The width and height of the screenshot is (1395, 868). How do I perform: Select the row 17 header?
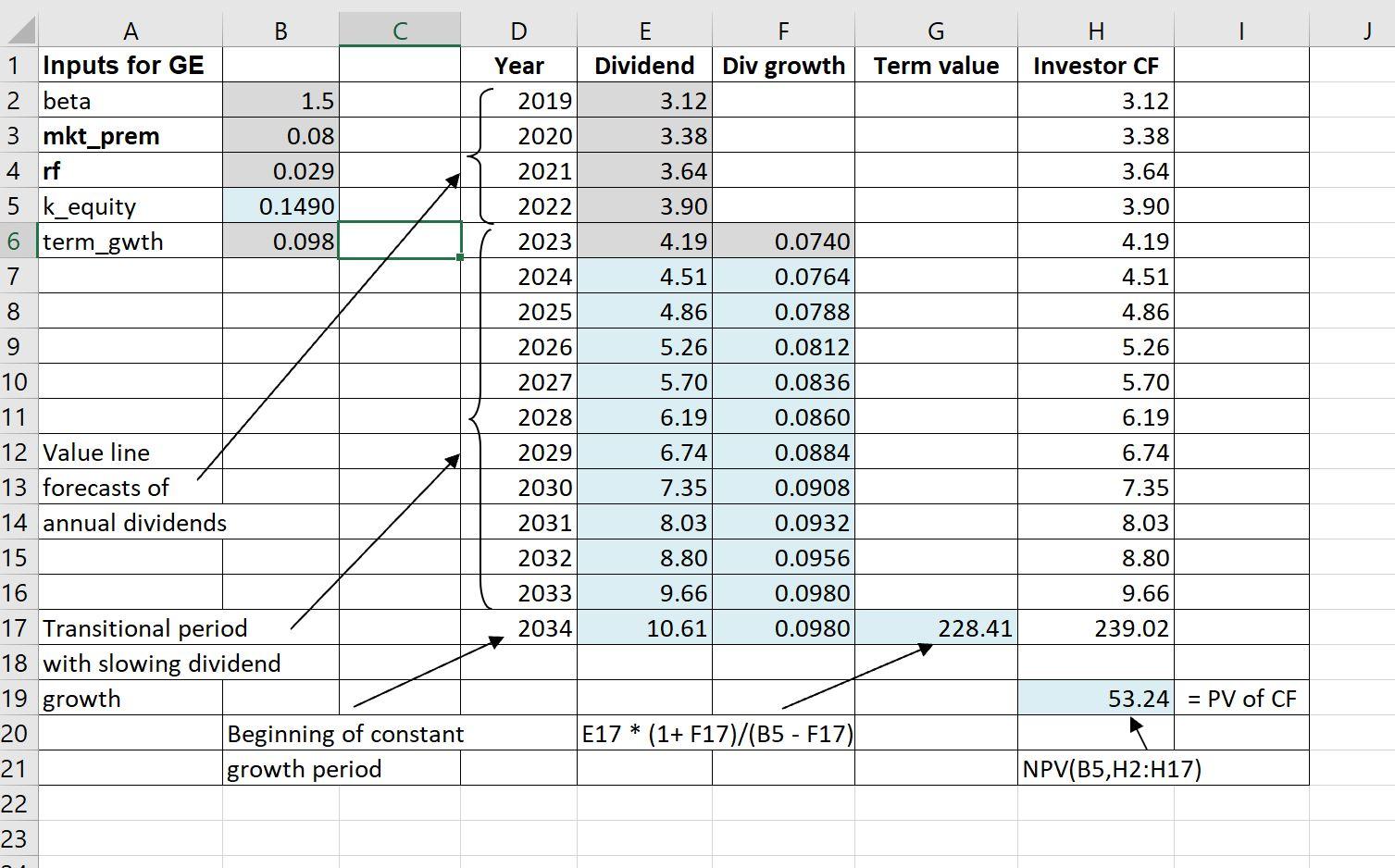[15, 627]
